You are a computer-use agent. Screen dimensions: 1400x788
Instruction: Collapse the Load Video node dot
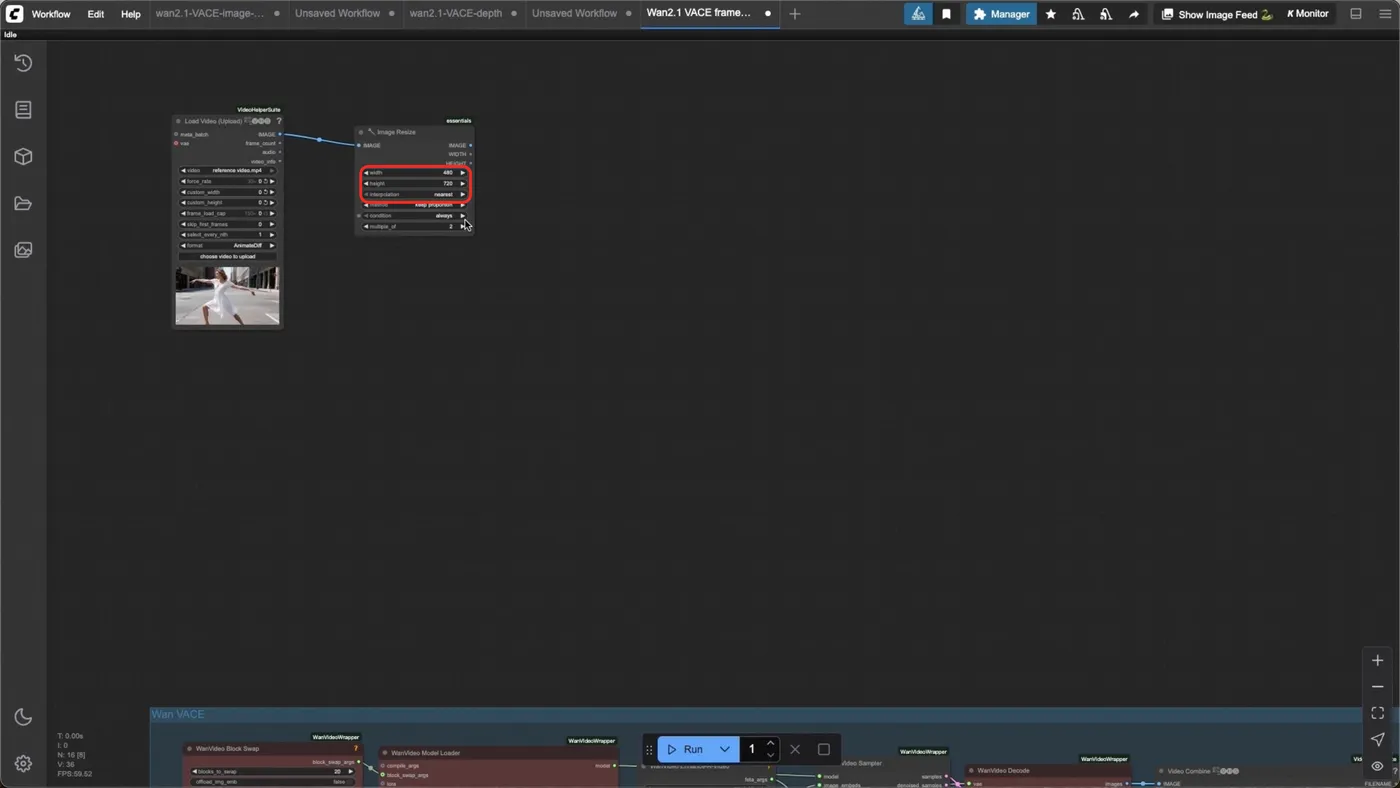point(178,121)
